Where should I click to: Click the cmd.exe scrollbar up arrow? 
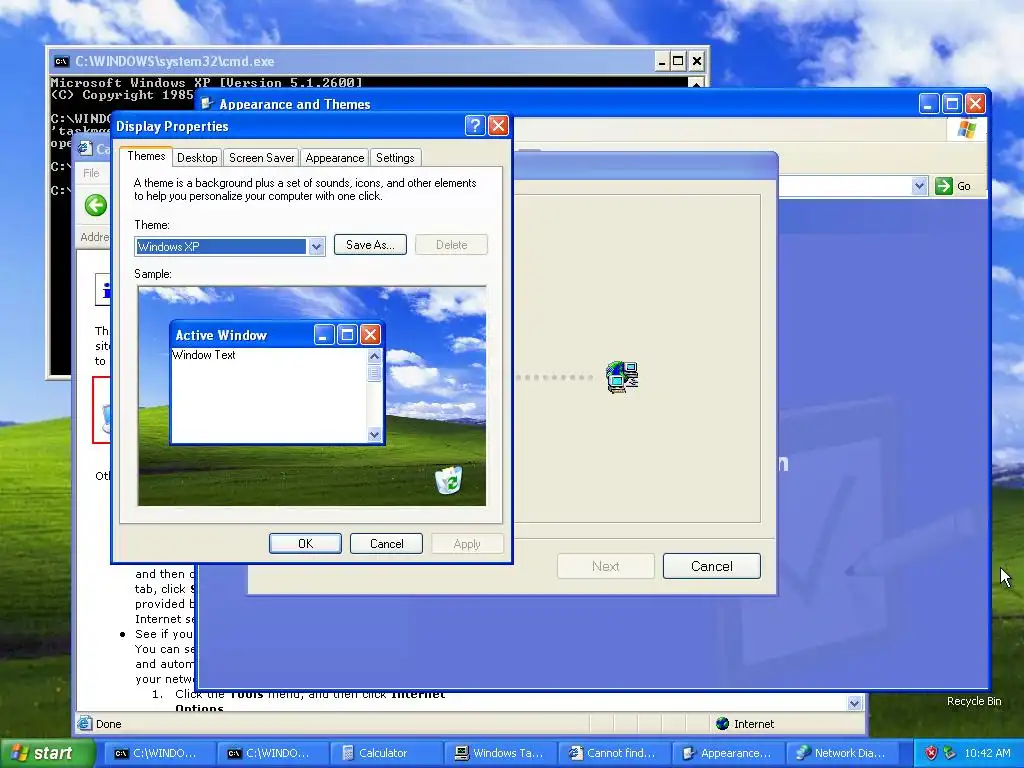pyautogui.click(x=696, y=83)
